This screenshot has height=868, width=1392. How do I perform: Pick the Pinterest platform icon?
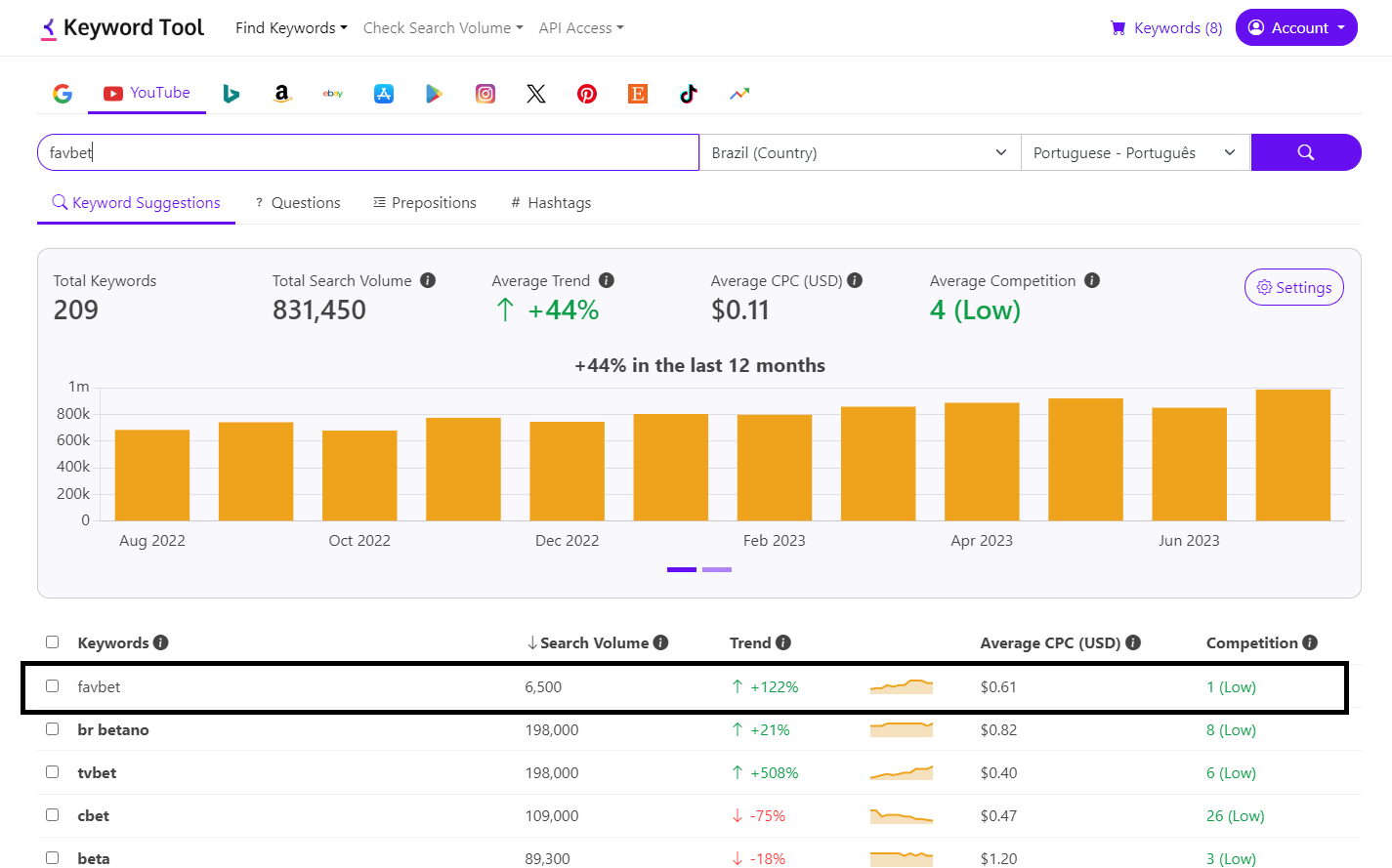click(587, 94)
